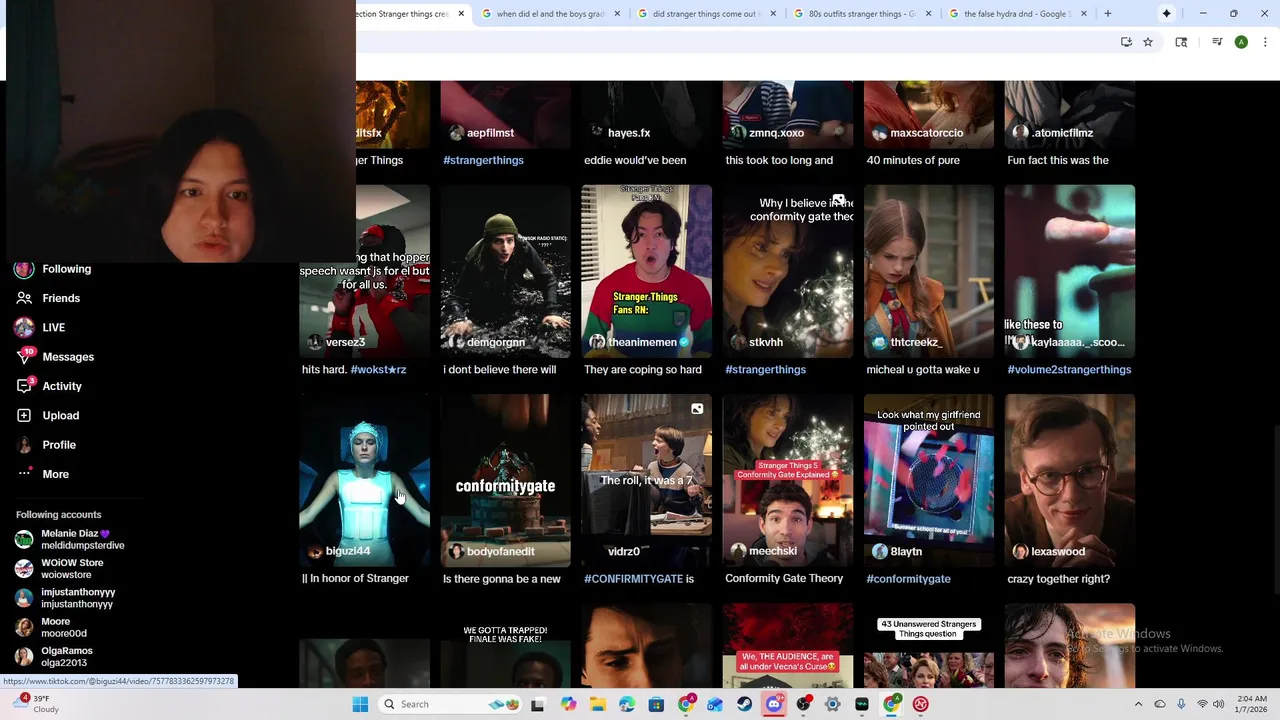Open the media controls icon
This screenshot has height=720, width=1280.
click(x=1217, y=42)
